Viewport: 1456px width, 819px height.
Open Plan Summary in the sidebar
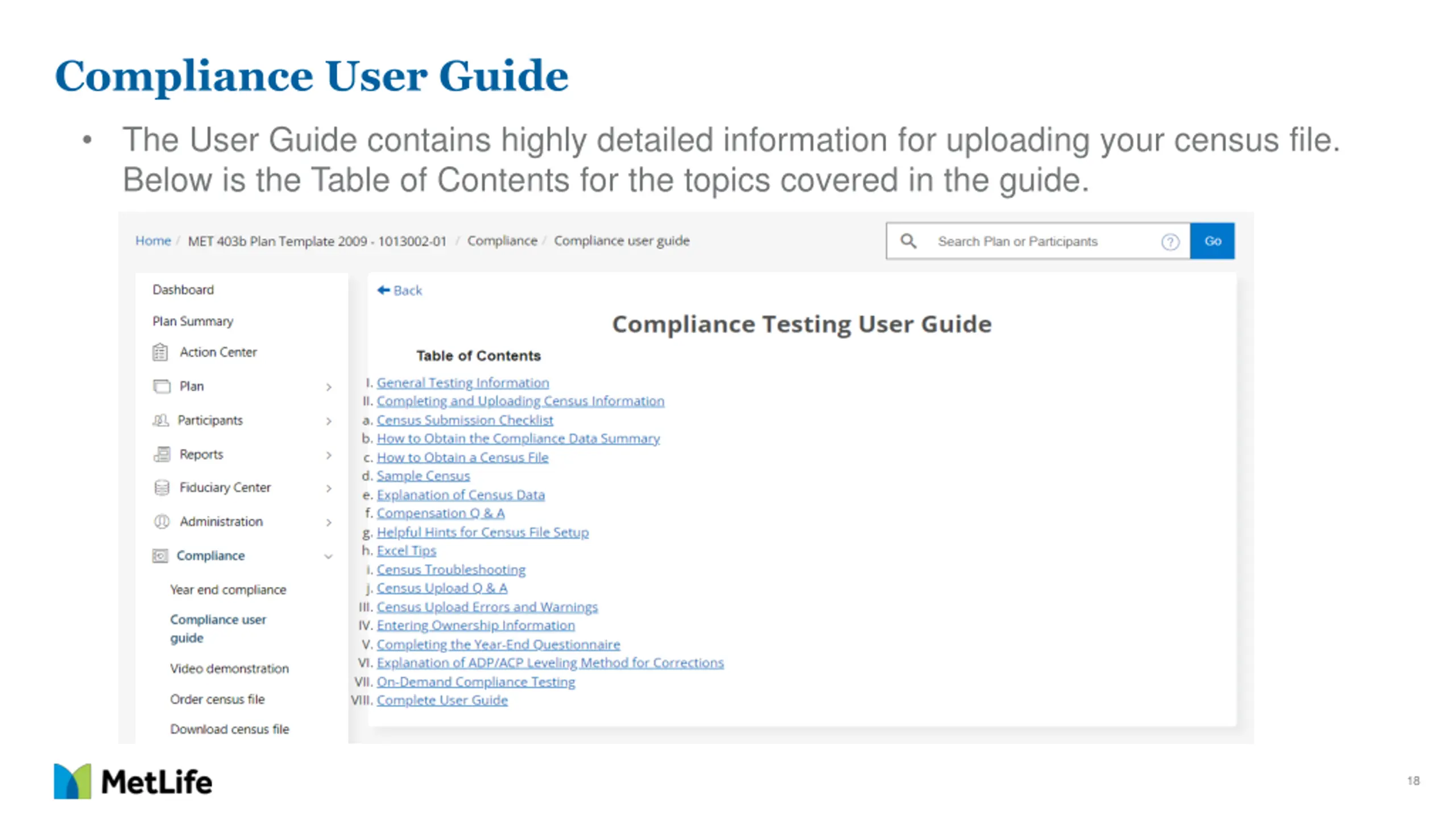(193, 321)
